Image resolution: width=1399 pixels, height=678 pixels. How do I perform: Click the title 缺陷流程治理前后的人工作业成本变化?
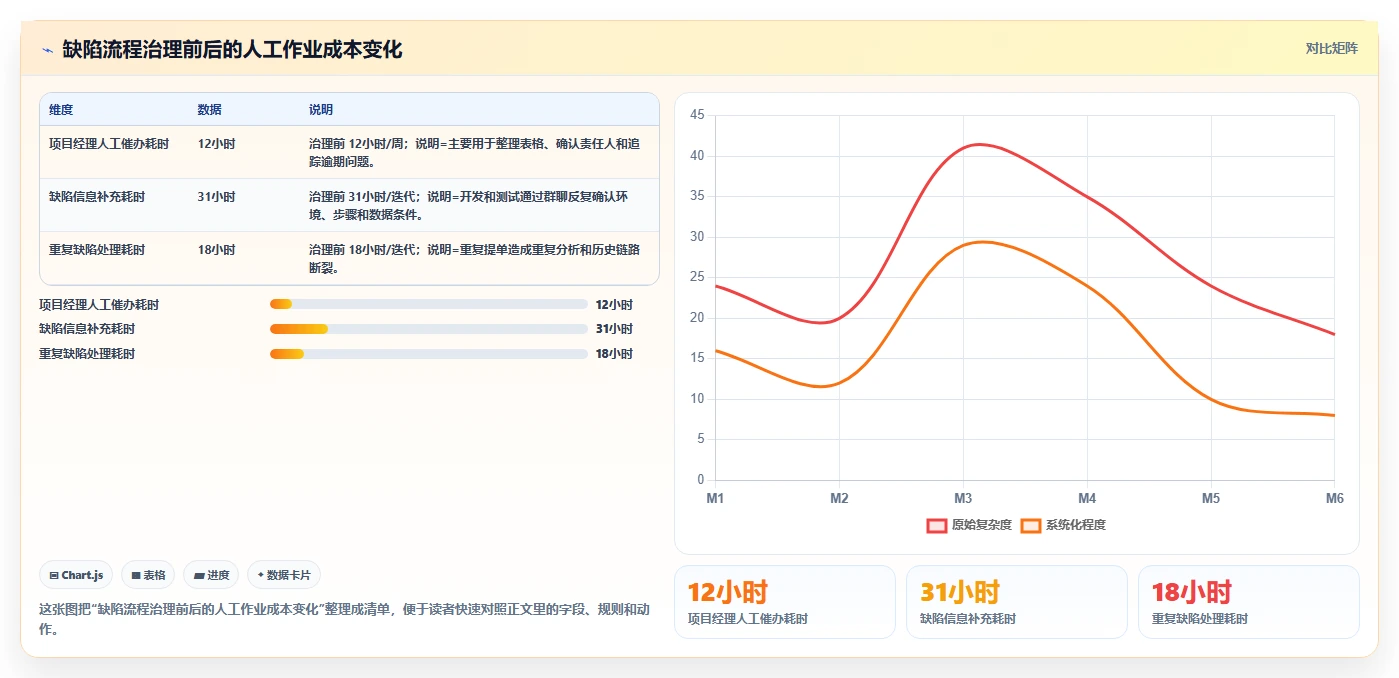[232, 49]
